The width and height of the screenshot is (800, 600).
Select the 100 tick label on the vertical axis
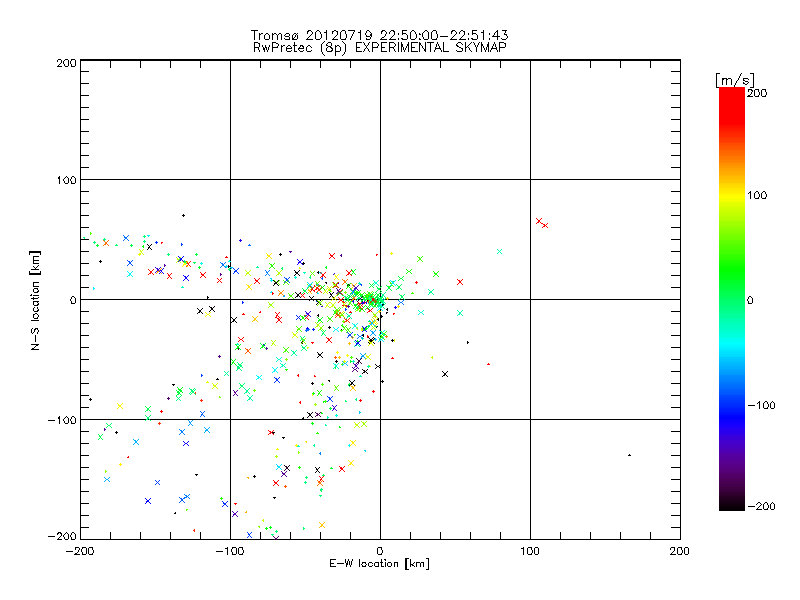[x=64, y=180]
